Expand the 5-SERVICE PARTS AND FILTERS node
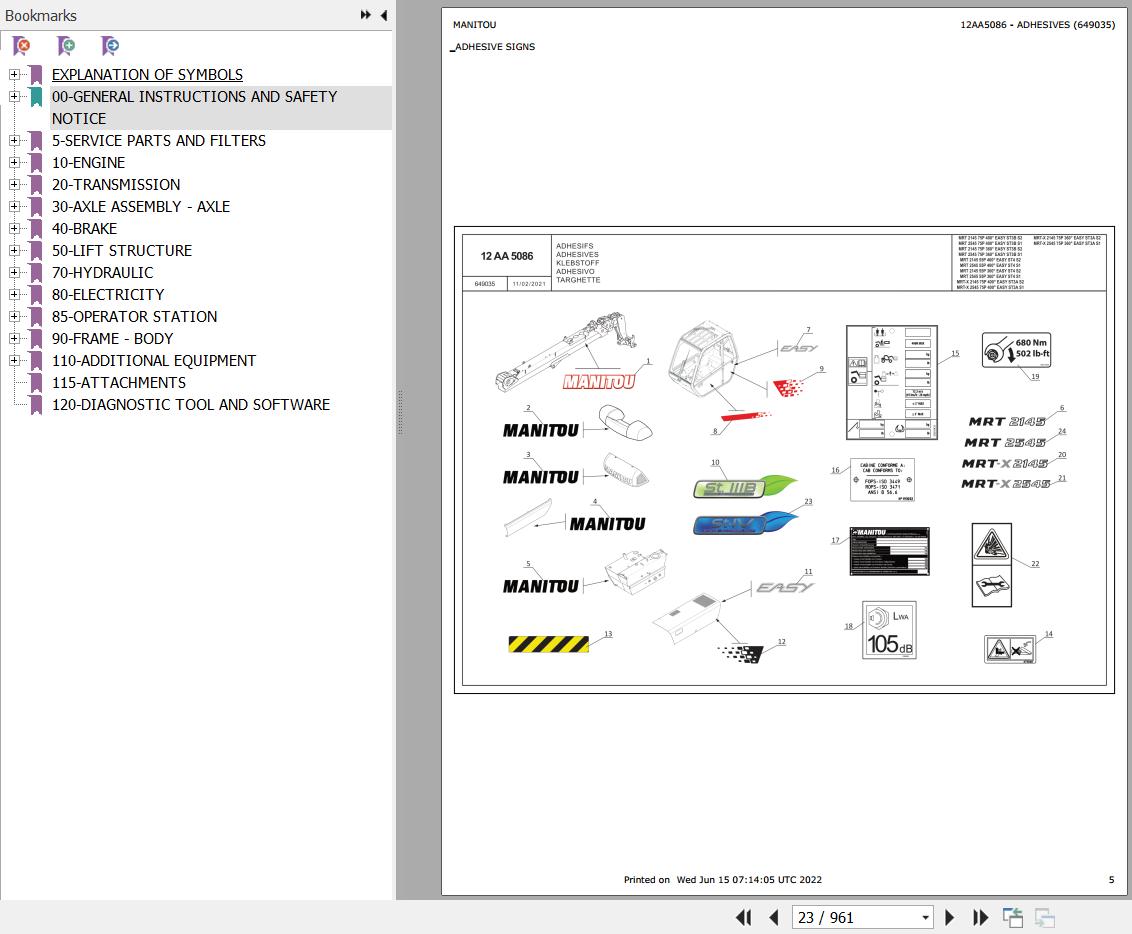The height and width of the screenshot is (934, 1132). click(x=14, y=140)
